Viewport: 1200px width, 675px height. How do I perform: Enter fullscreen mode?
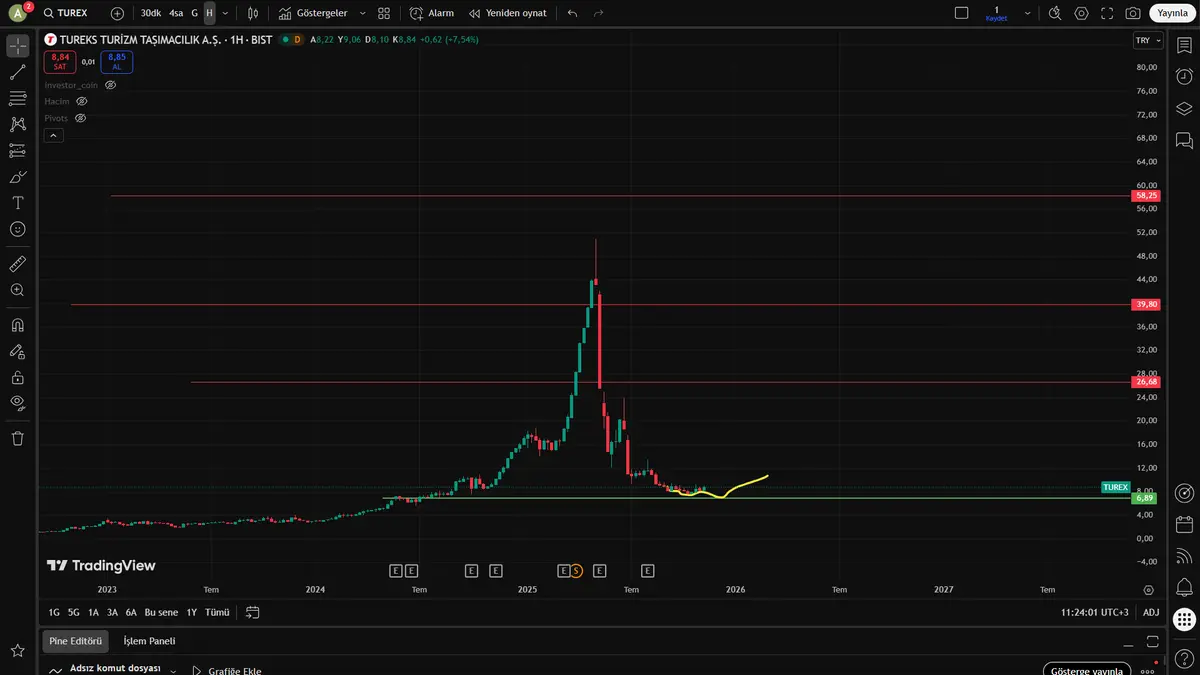click(1107, 13)
